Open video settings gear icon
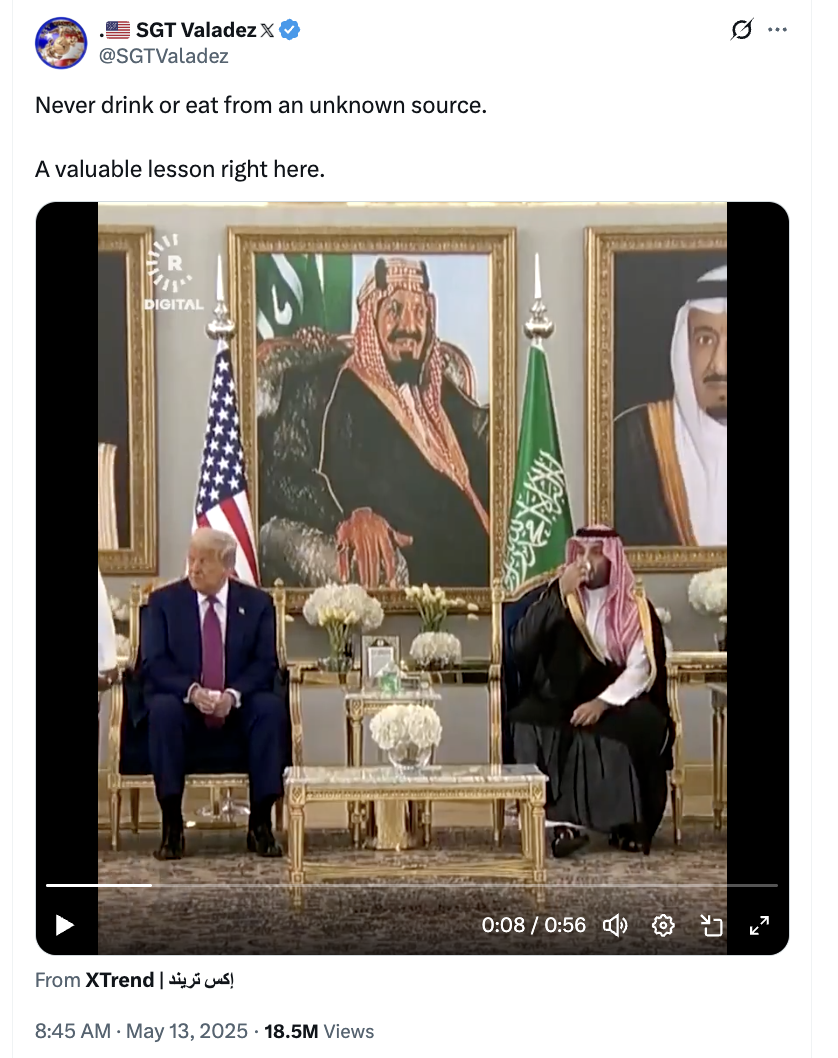Screen dimensions: 838x1058 [663, 925]
